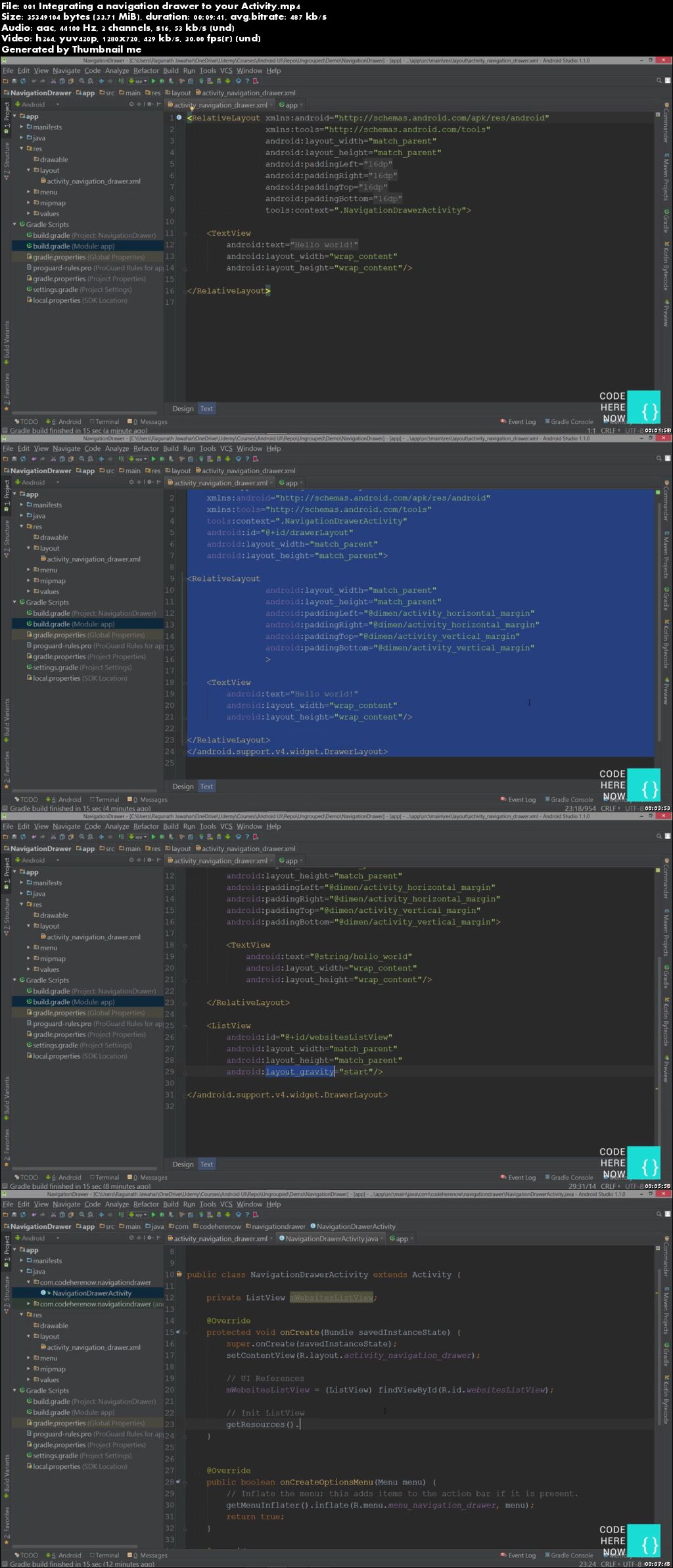Click Sync refresh icon in top frame toolbar
The width and height of the screenshot is (673, 1568).
coord(23,81)
